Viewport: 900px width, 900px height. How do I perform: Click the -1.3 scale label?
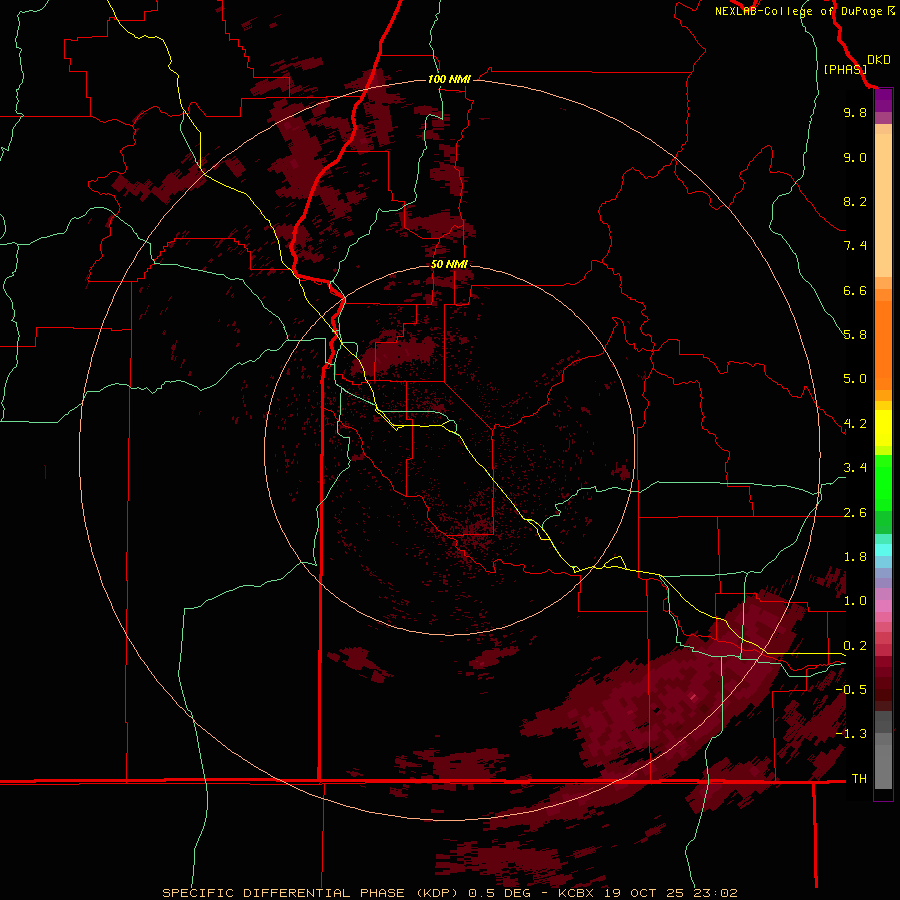(851, 734)
